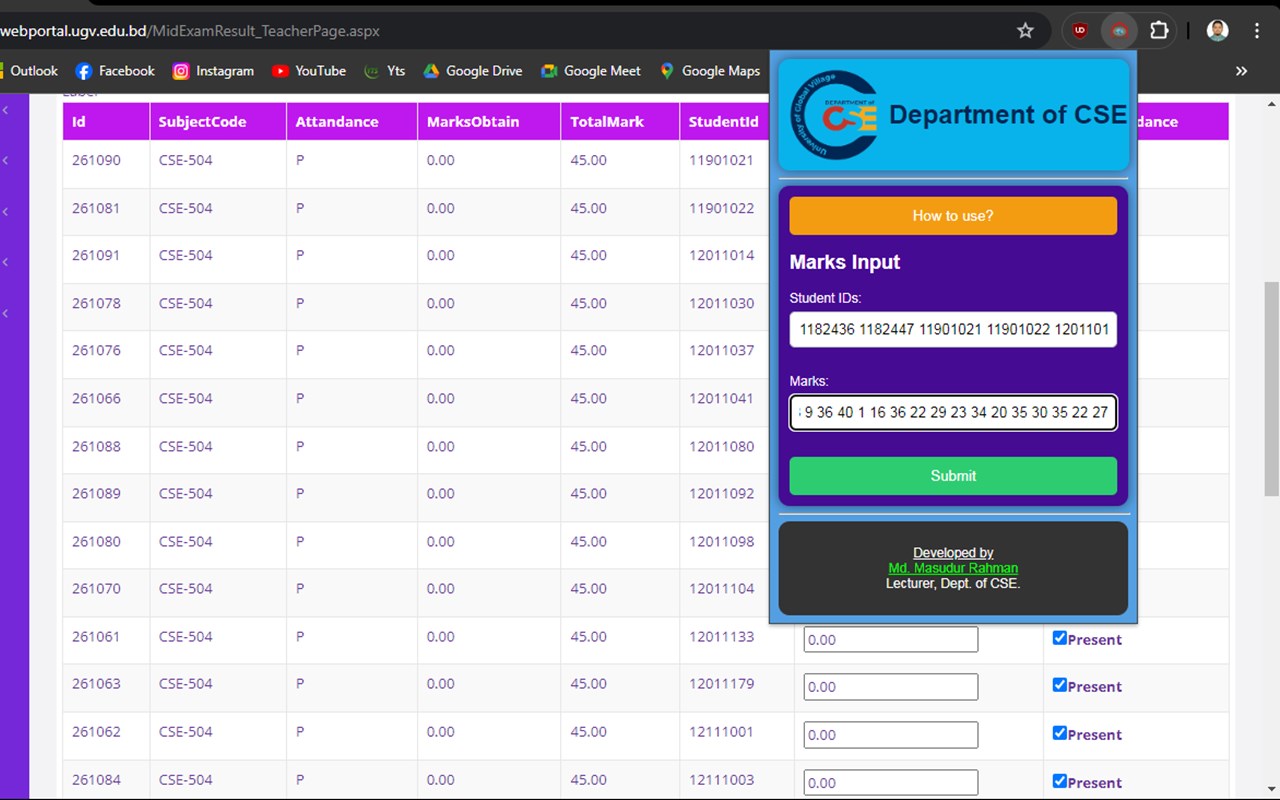This screenshot has width=1280, height=800.
Task: Open Google Maps bookmark
Action: pos(710,71)
